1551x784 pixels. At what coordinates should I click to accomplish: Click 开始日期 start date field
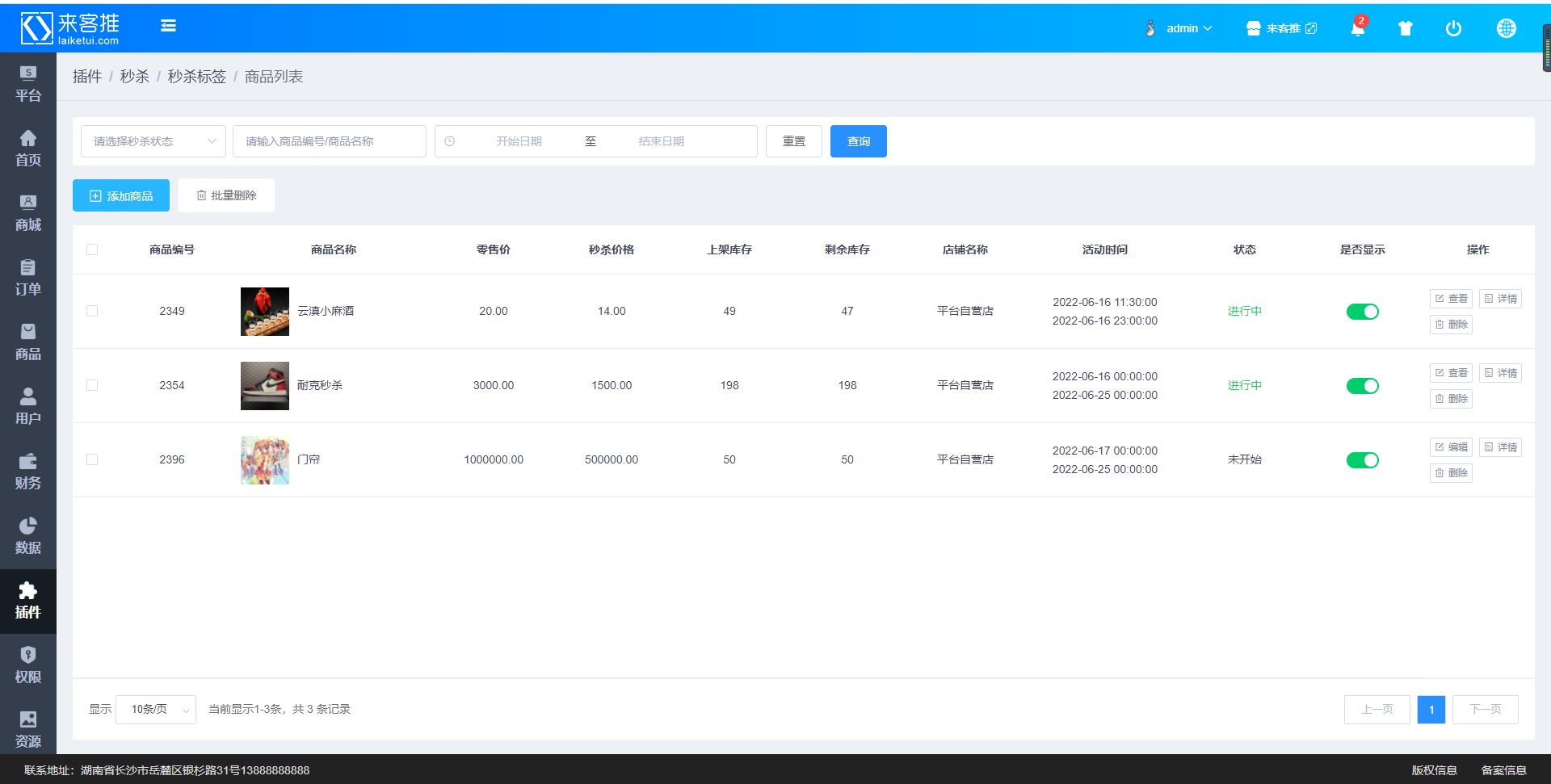tap(519, 141)
